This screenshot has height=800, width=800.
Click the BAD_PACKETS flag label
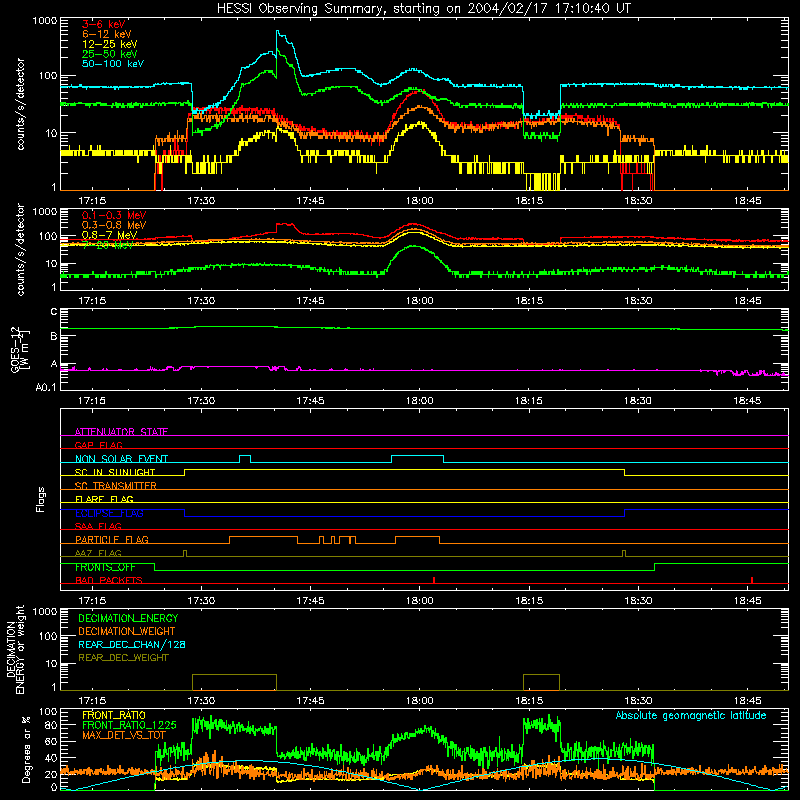[109, 580]
